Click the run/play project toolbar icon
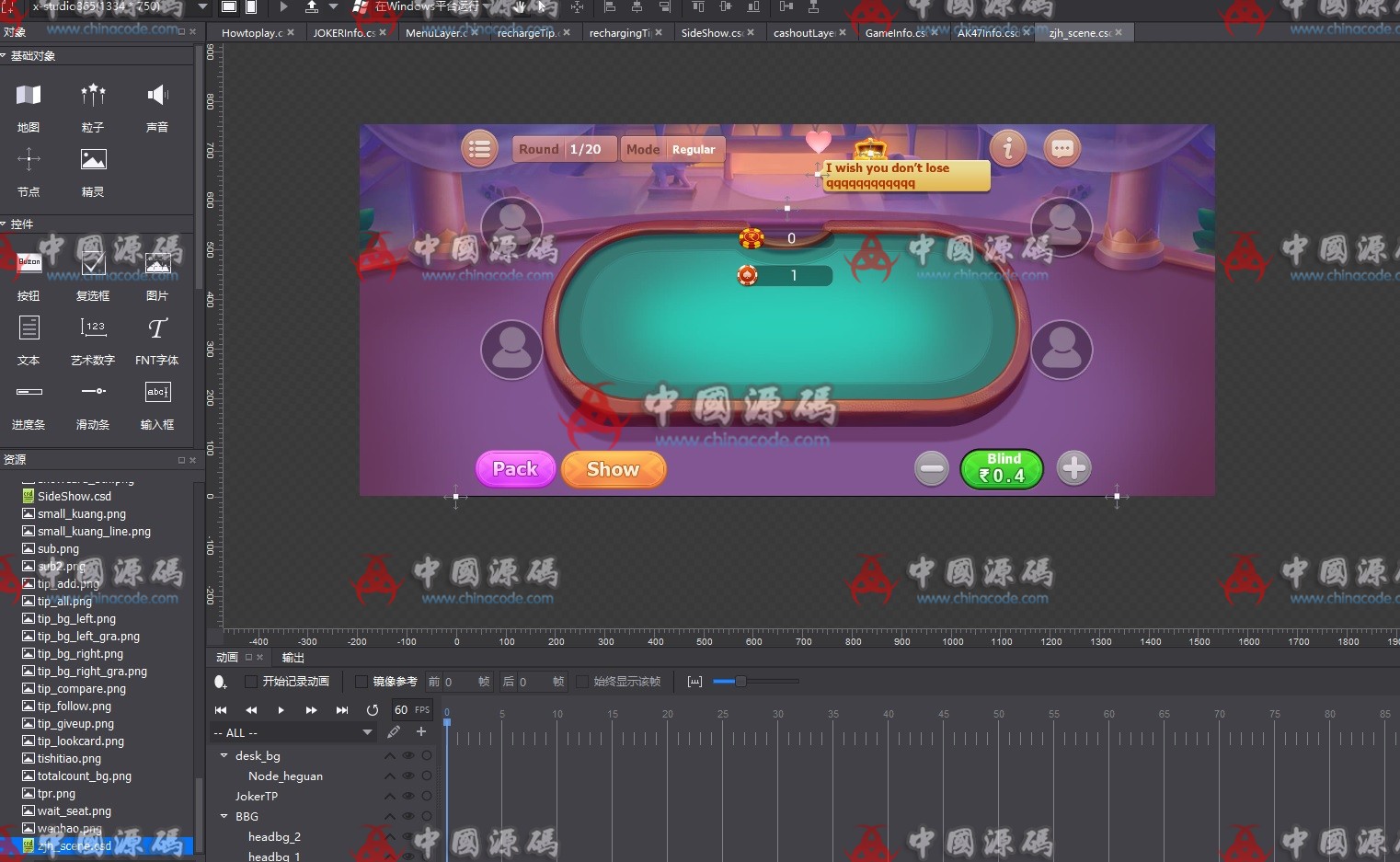This screenshot has width=1400, height=862. point(283,6)
